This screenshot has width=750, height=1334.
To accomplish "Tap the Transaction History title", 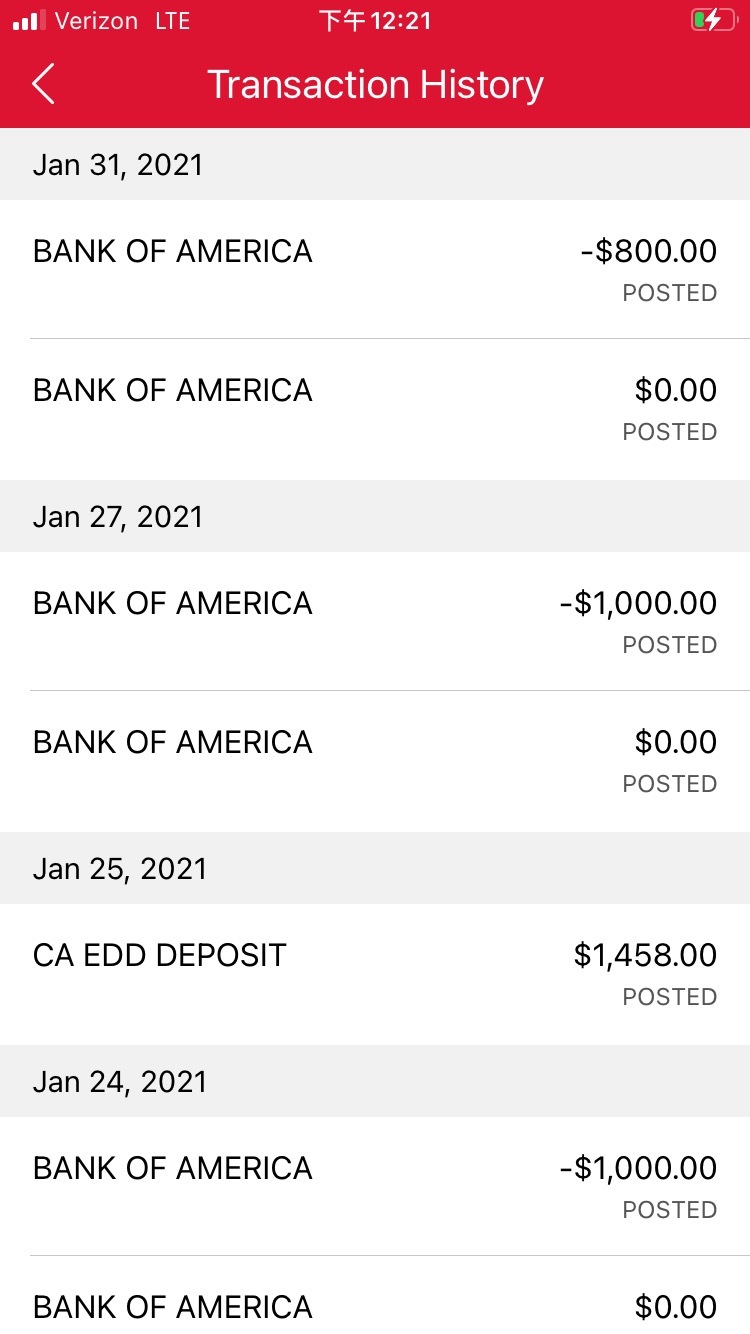I will pos(375,84).
